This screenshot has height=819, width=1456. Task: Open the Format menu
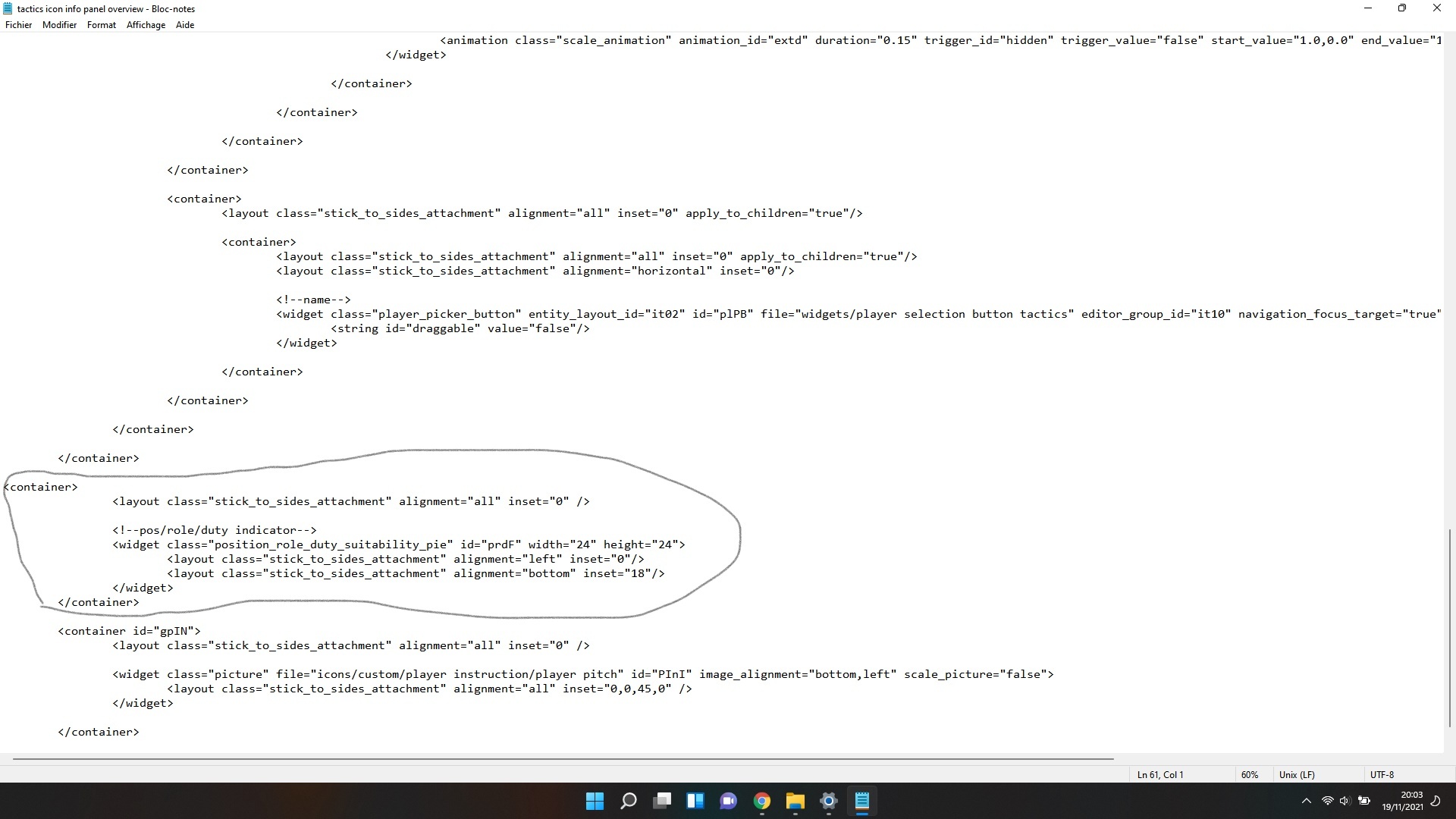click(x=102, y=25)
